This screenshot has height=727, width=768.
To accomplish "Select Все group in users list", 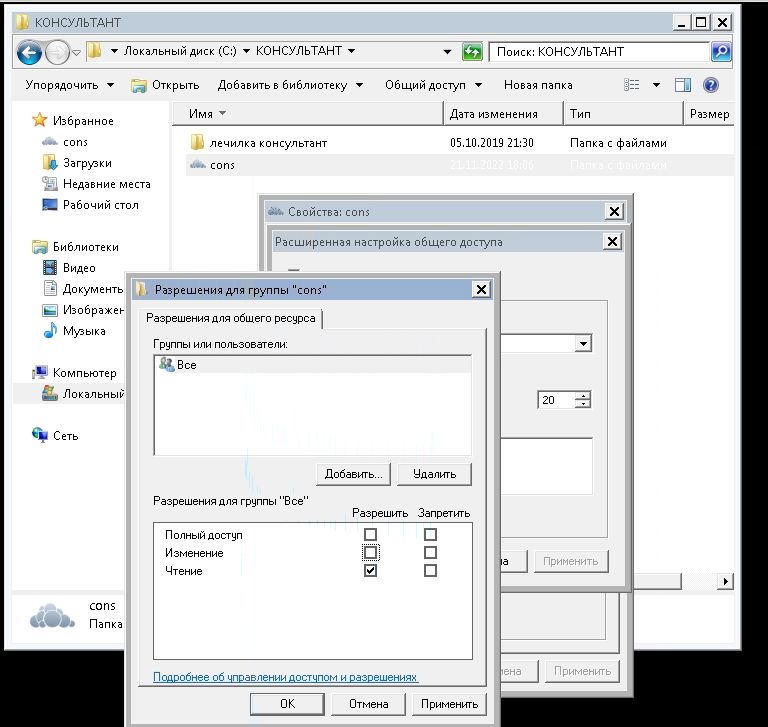I will 312,365.
